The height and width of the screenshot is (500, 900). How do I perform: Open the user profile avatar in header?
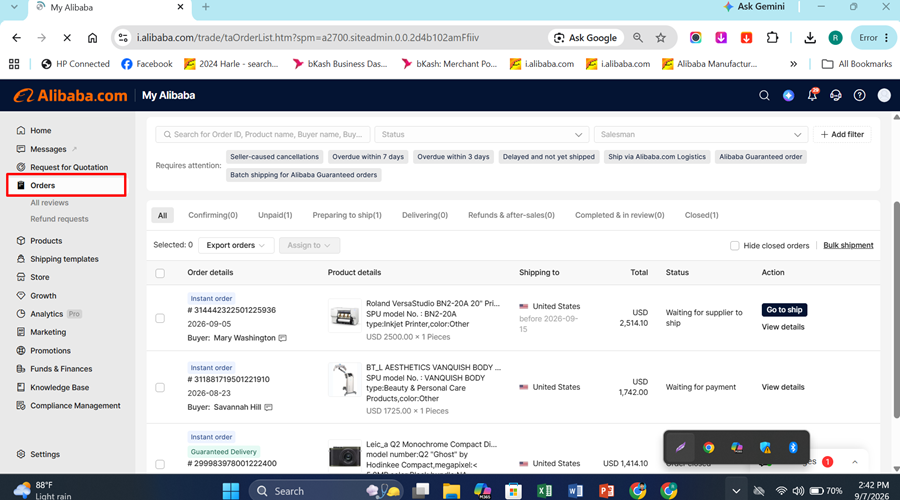(884, 95)
